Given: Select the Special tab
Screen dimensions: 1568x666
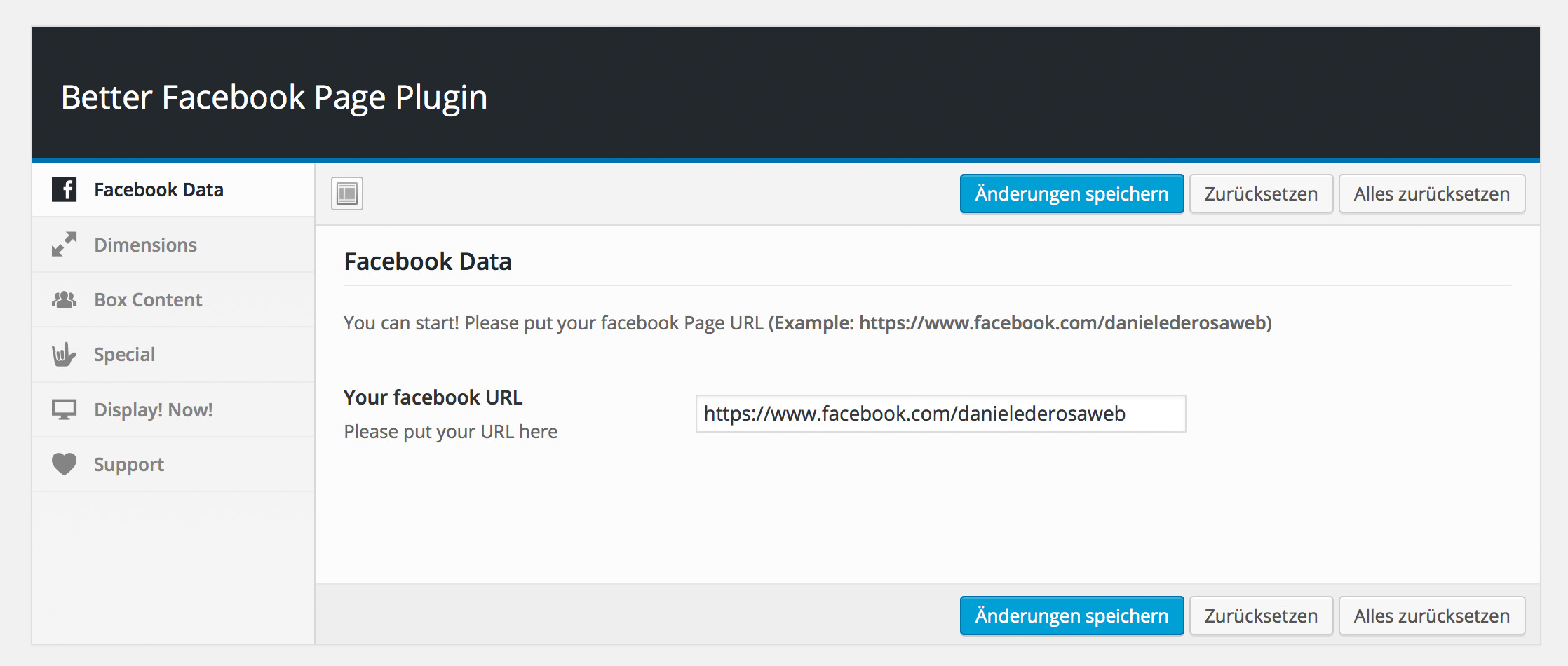Looking at the screenshot, I should (173, 355).
